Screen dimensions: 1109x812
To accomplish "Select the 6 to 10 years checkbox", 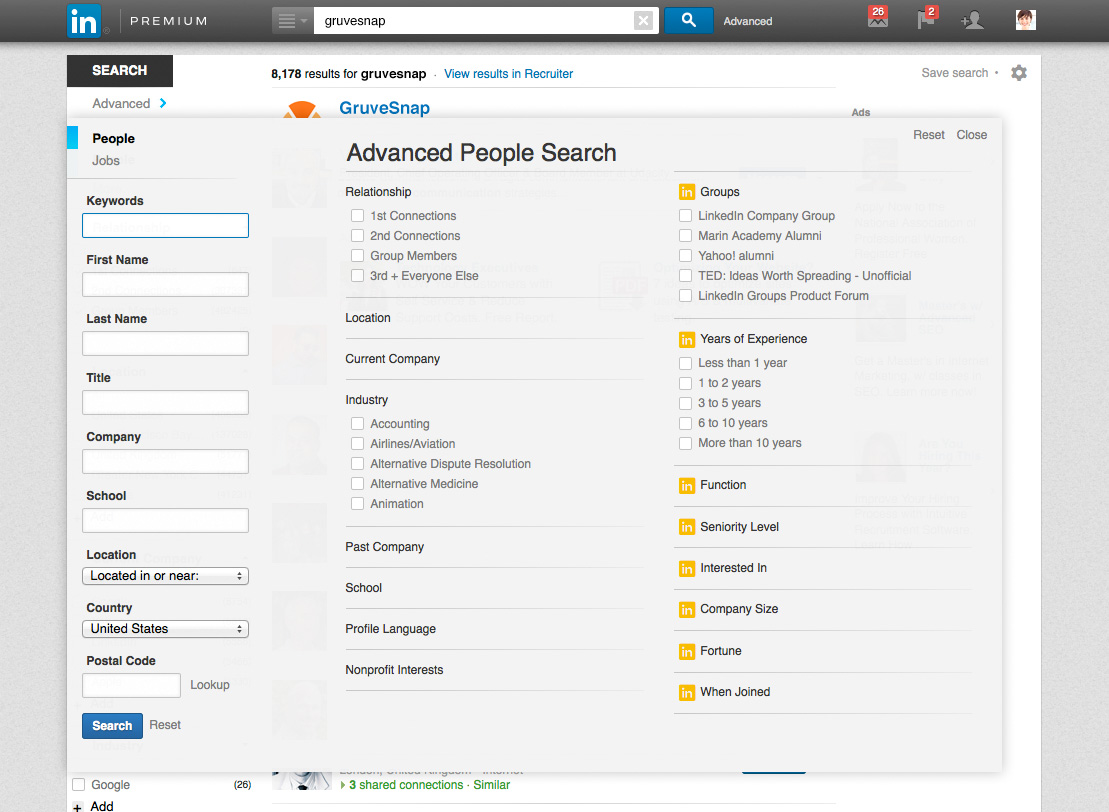I will pos(685,423).
